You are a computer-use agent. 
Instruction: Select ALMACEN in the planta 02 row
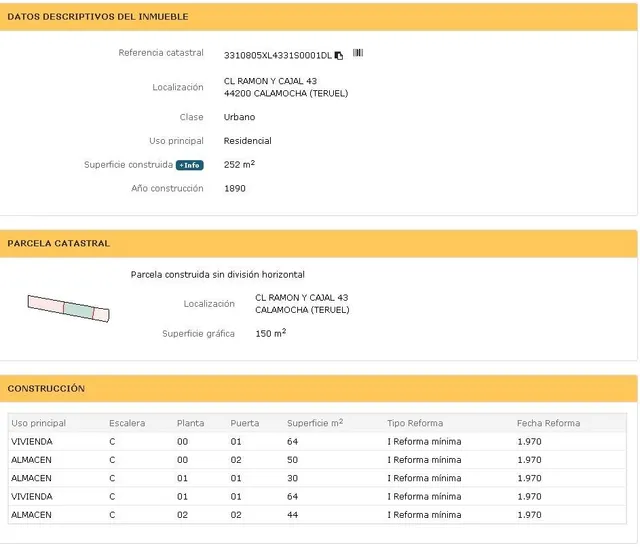pyautogui.click(x=31, y=515)
